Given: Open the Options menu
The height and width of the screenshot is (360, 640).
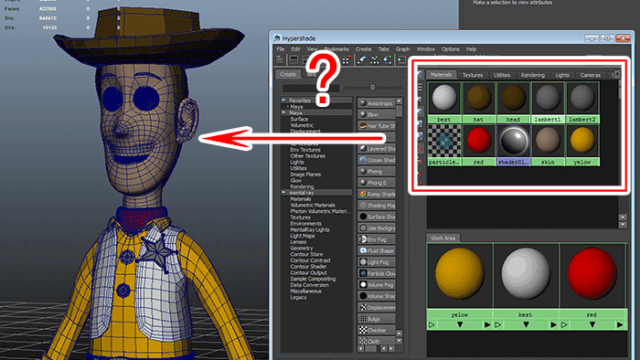Looking at the screenshot, I should 450,49.
